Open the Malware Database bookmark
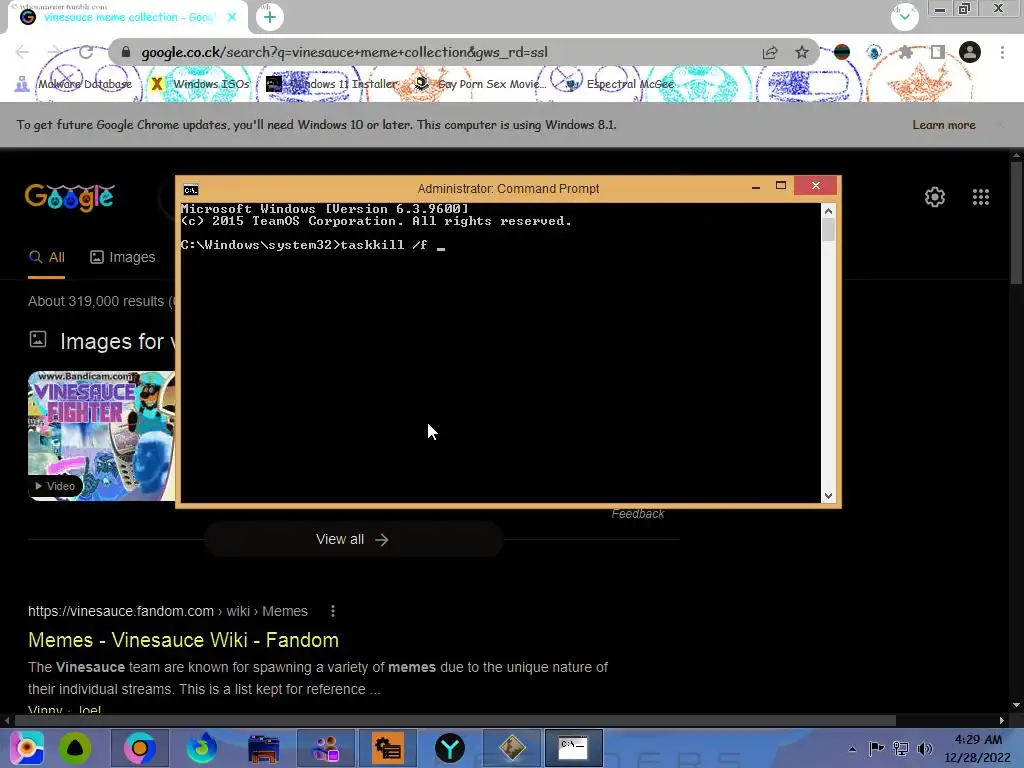 [x=74, y=84]
